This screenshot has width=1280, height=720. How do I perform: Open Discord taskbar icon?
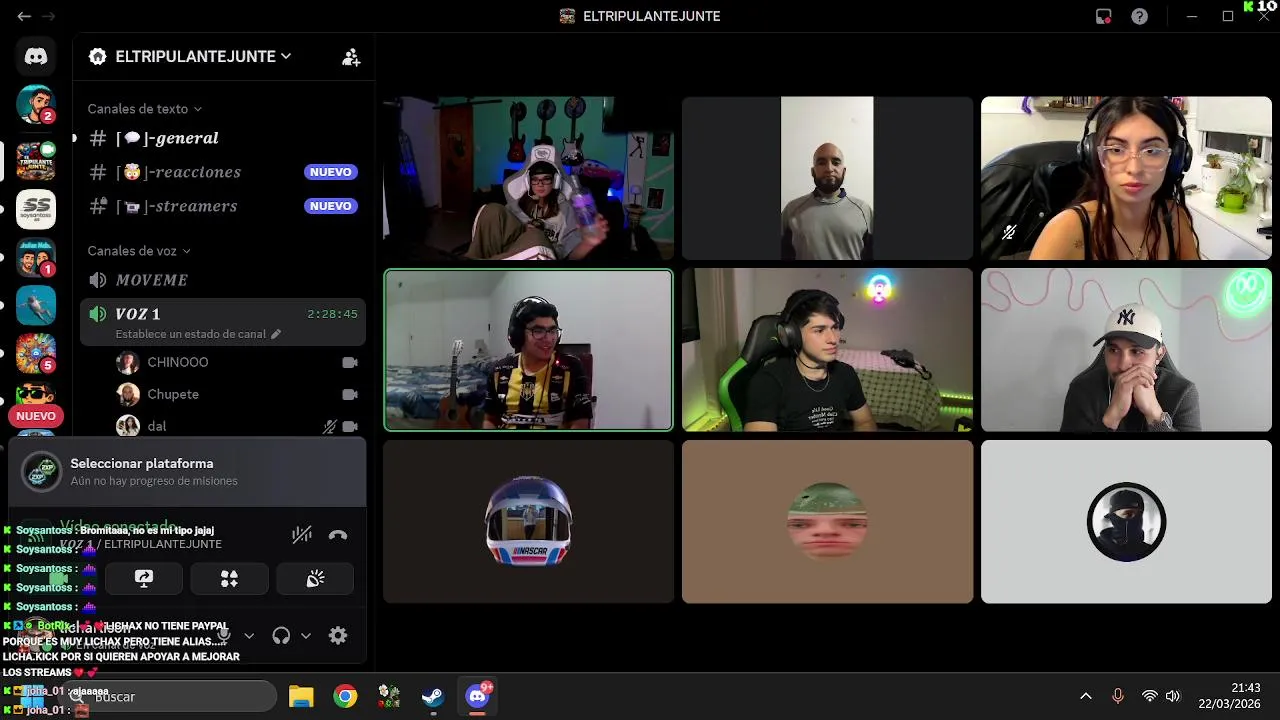pyautogui.click(x=478, y=696)
